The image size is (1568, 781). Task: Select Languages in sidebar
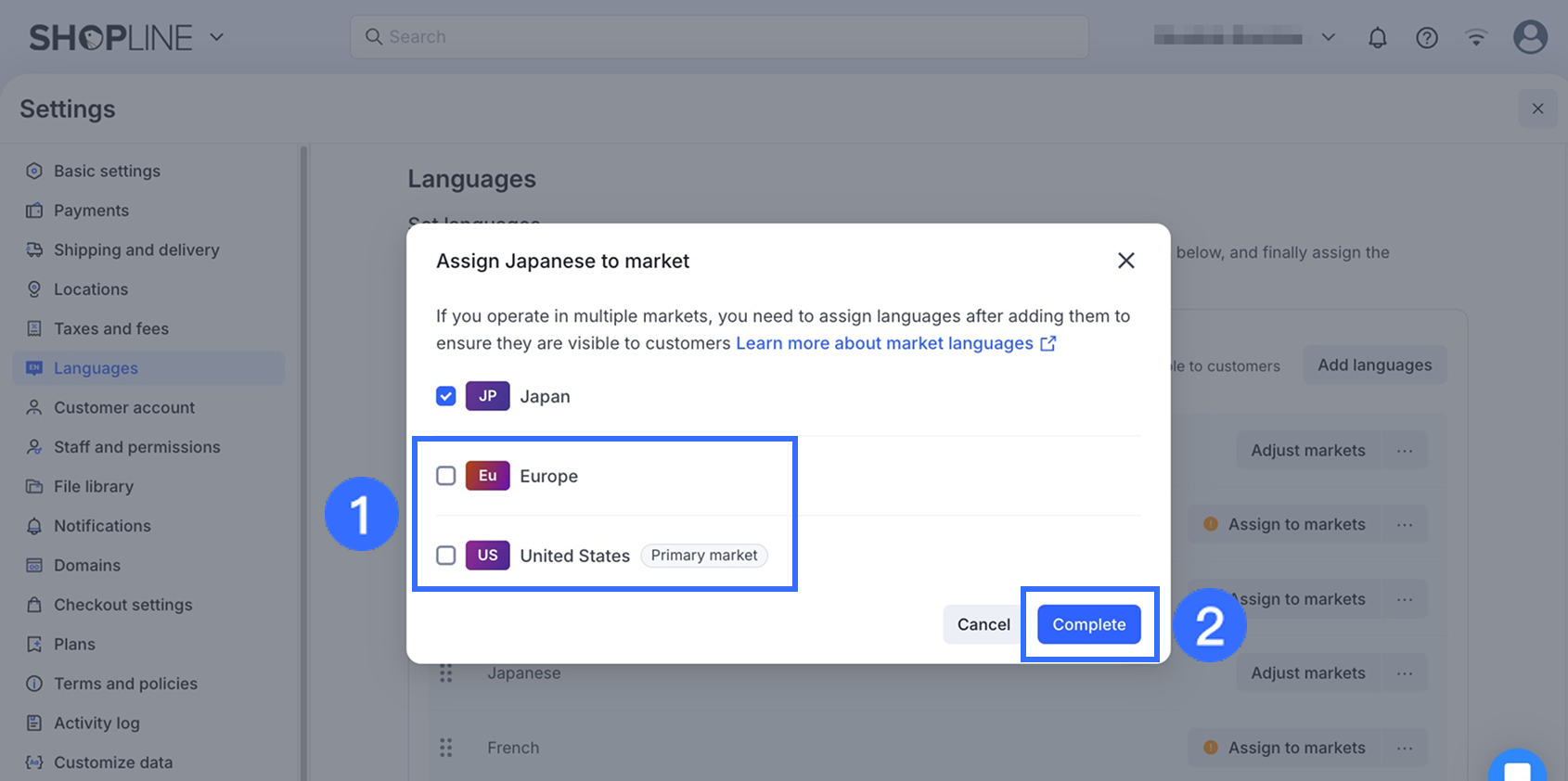148,368
